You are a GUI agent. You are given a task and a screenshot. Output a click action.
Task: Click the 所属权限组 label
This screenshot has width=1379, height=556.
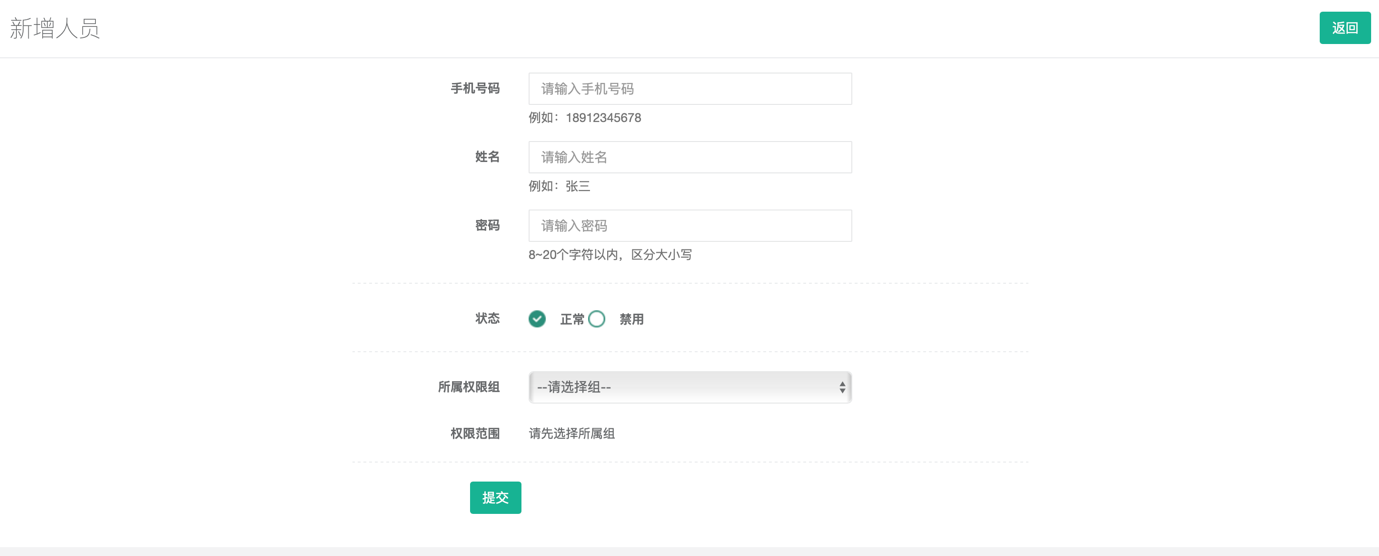469,387
